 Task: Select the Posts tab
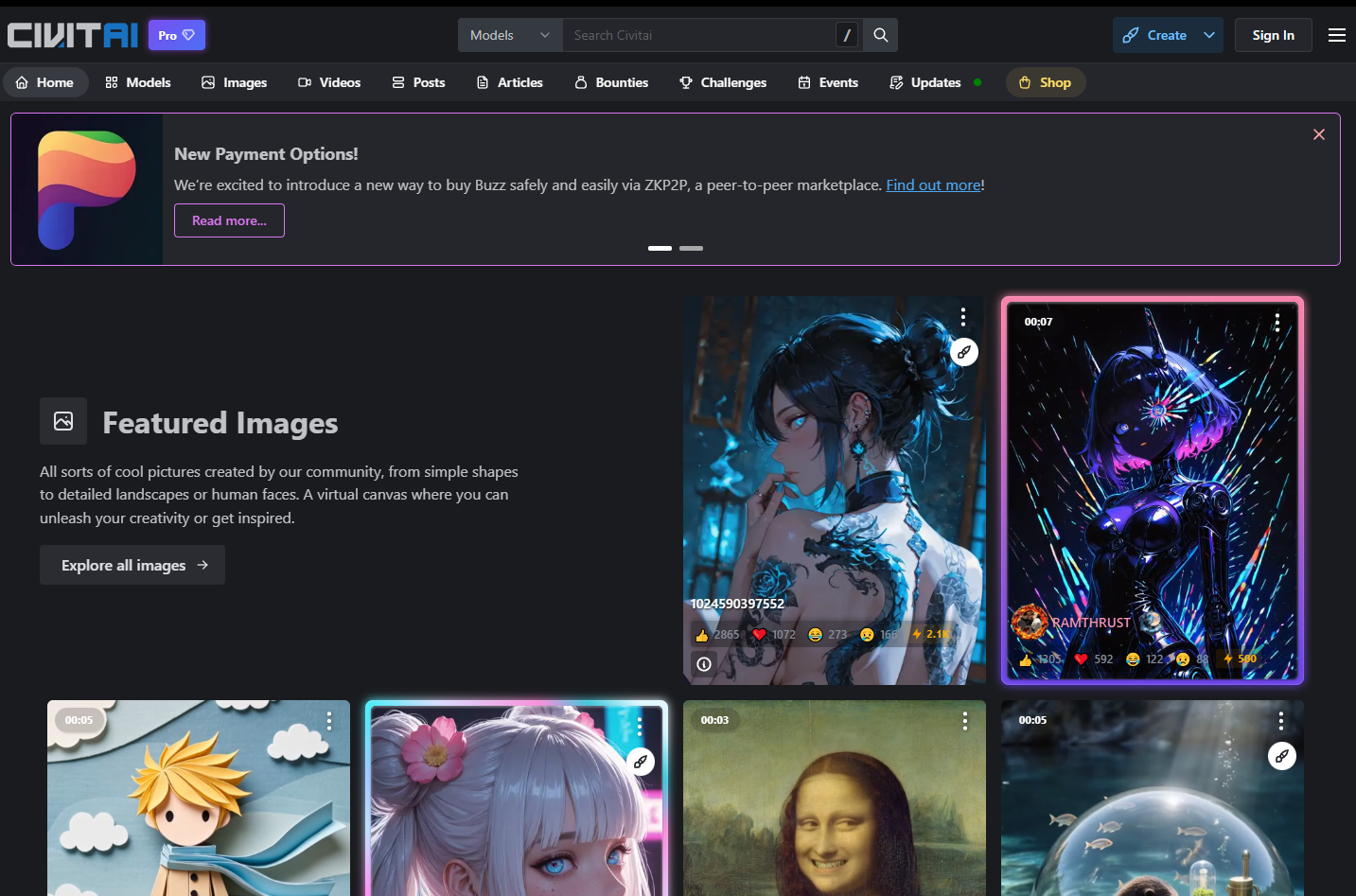(418, 82)
